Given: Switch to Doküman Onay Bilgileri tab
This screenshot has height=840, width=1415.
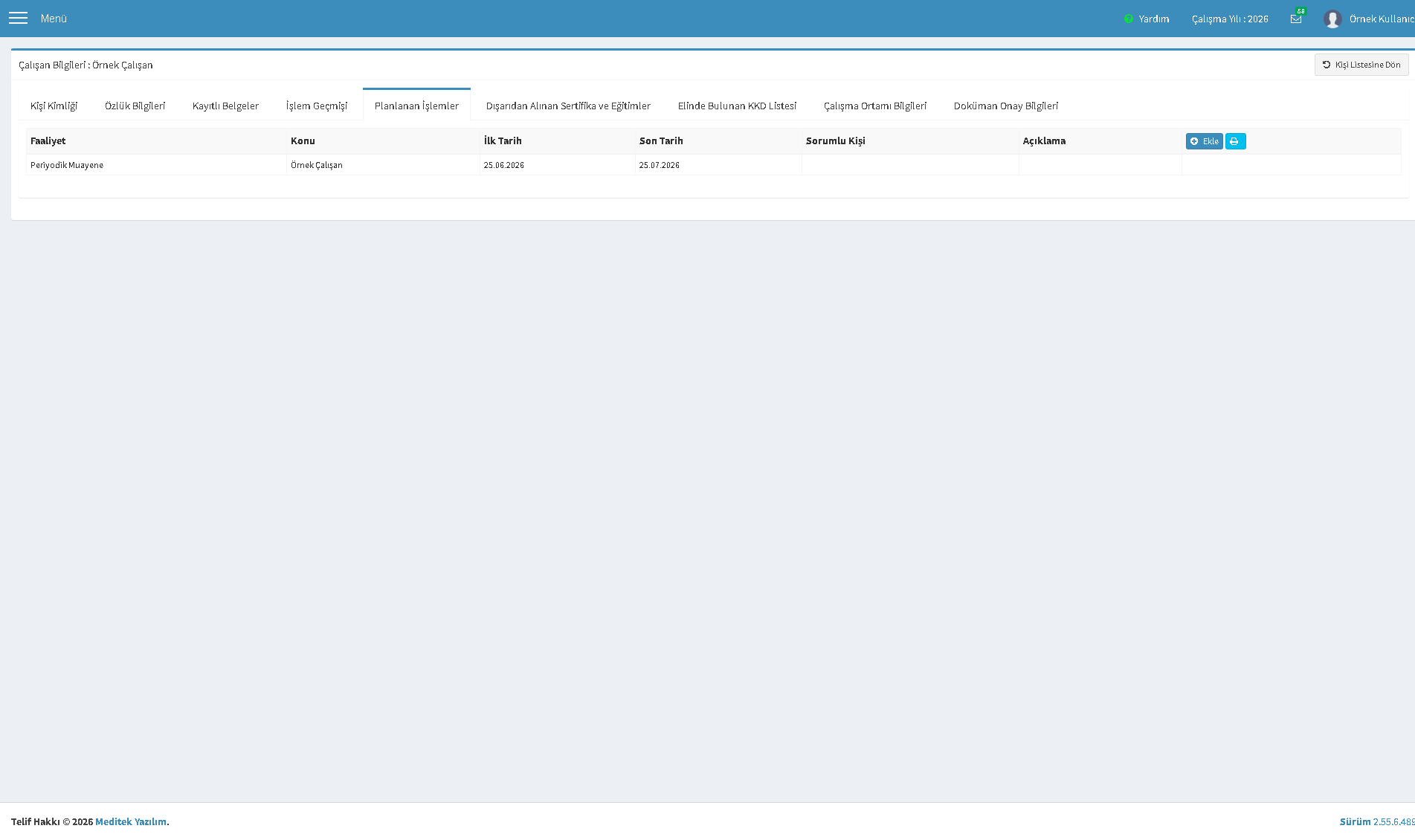Looking at the screenshot, I should pos(1006,106).
